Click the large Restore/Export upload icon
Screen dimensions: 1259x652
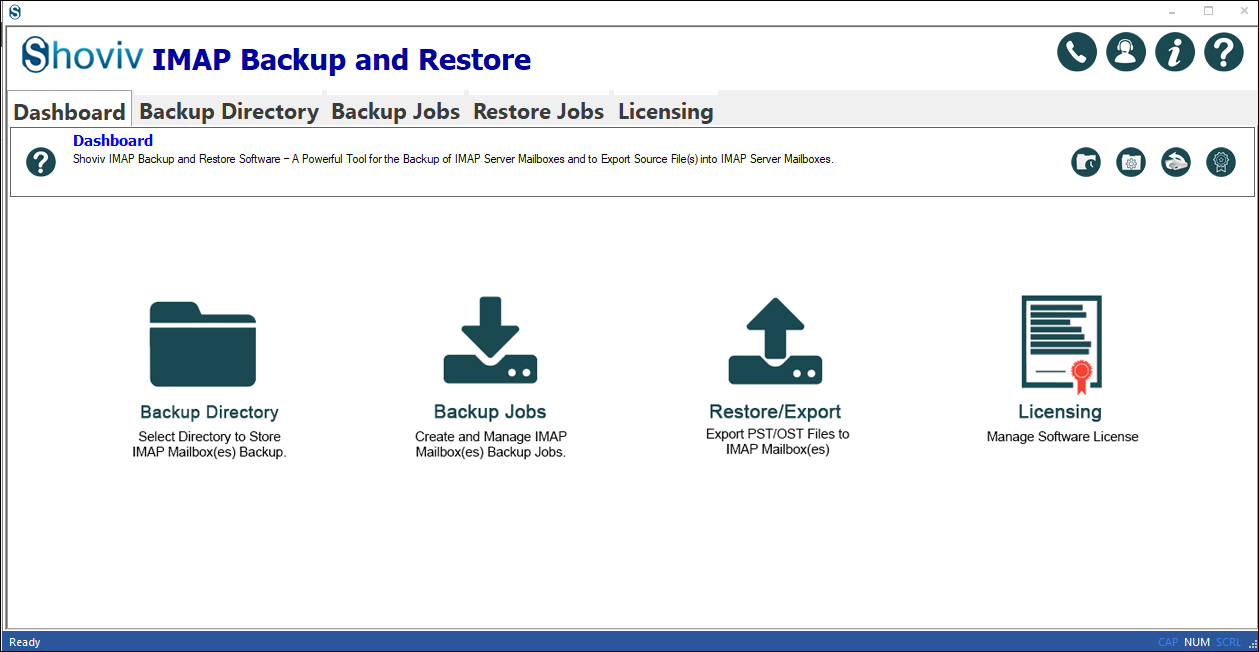(x=775, y=340)
